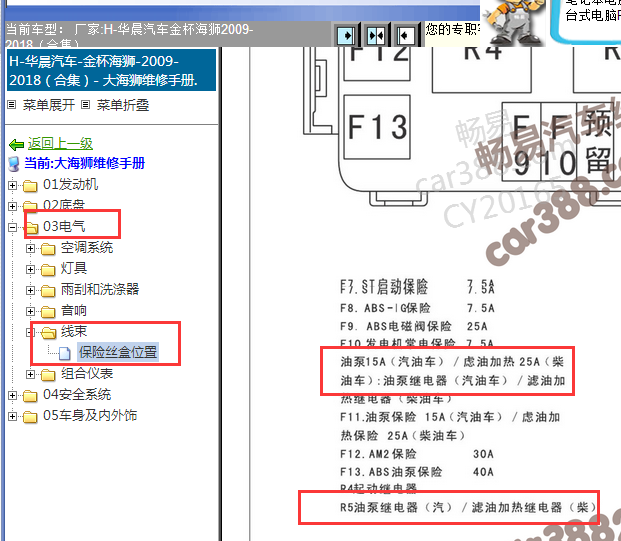Expand the 组合仪表 subfolder
Viewport: 621px width, 541px height.
30,374
